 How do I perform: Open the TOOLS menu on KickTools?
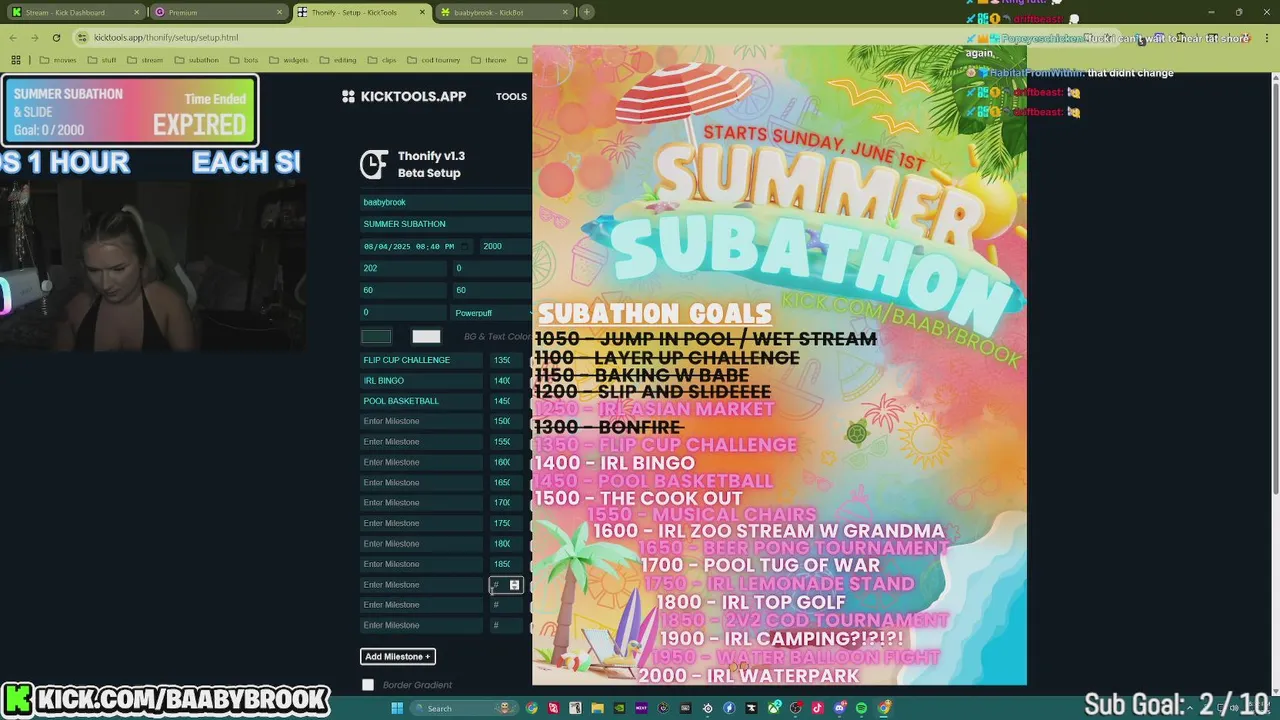(511, 97)
